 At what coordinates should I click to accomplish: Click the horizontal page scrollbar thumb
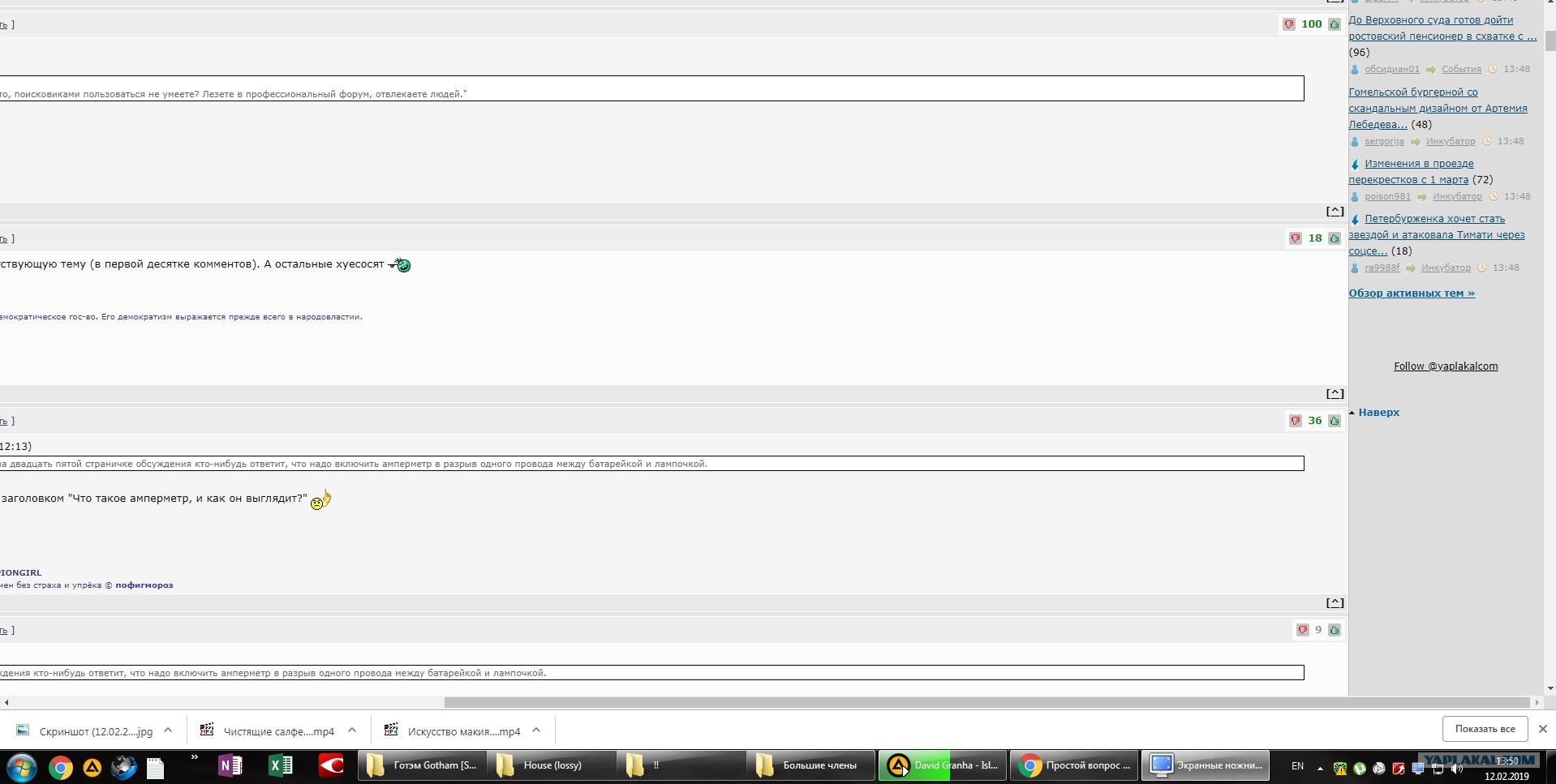coord(986,702)
